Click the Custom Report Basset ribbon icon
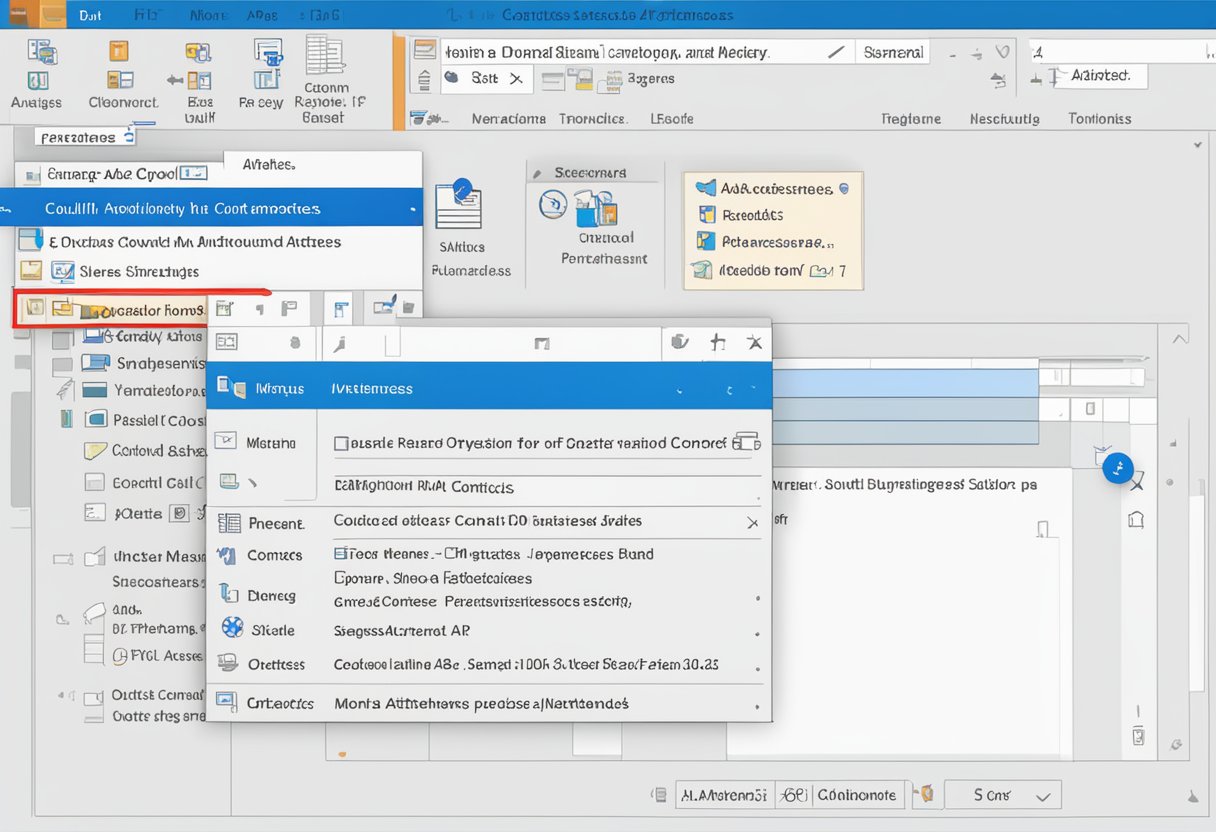 (x=326, y=70)
